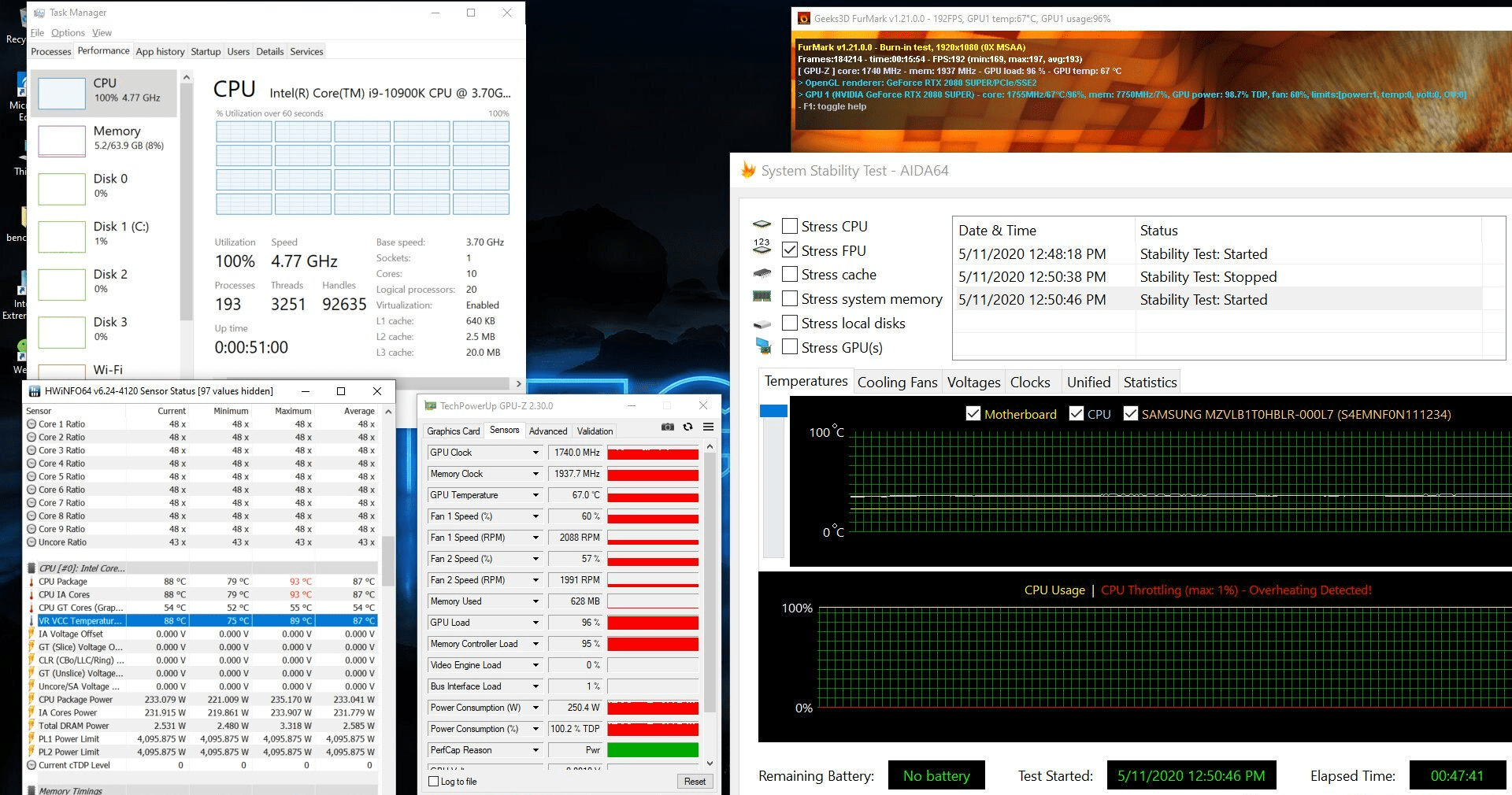This screenshot has height=795, width=1512.
Task: Tick the Log to file checkbox
Action: click(433, 782)
